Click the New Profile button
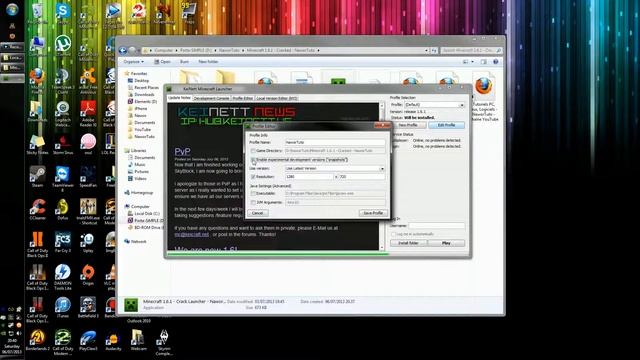Viewport: 640px width, 360px height. click(x=408, y=125)
